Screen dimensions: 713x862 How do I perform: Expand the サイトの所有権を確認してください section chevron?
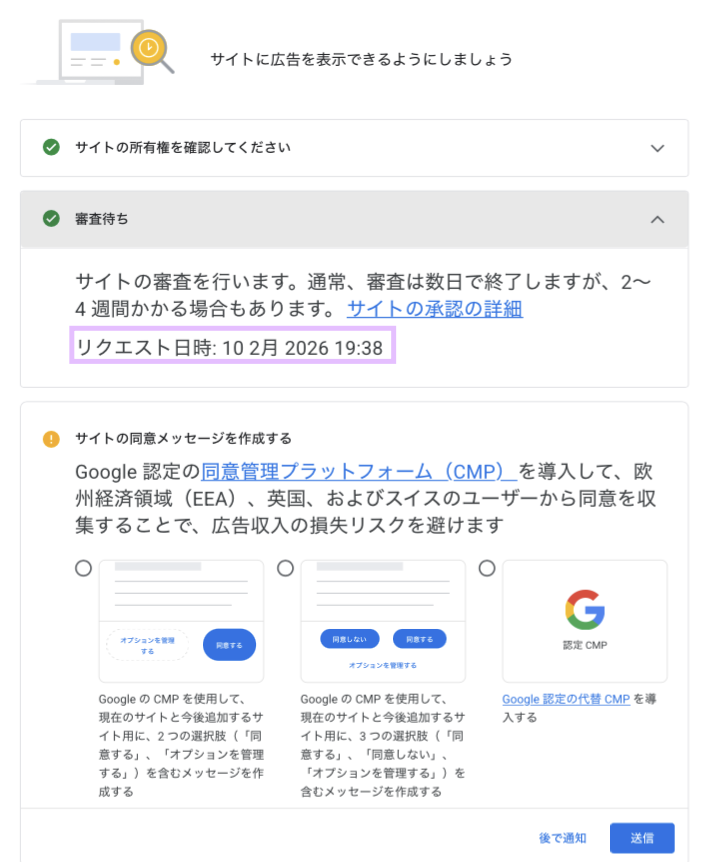coord(657,148)
